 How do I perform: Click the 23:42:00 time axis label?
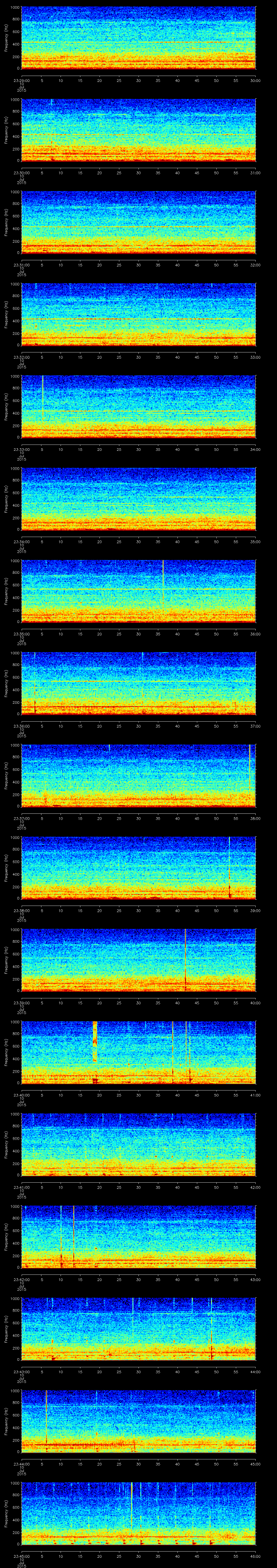pyautogui.click(x=21, y=1279)
